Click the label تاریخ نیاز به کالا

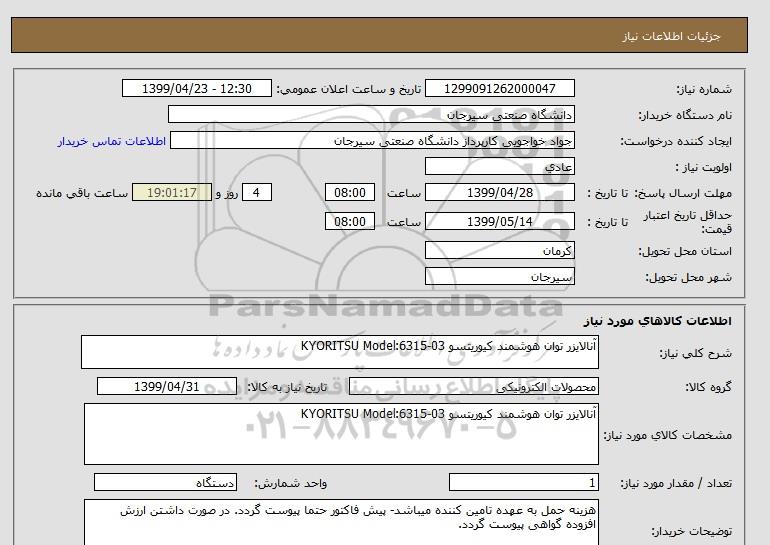tap(287, 387)
